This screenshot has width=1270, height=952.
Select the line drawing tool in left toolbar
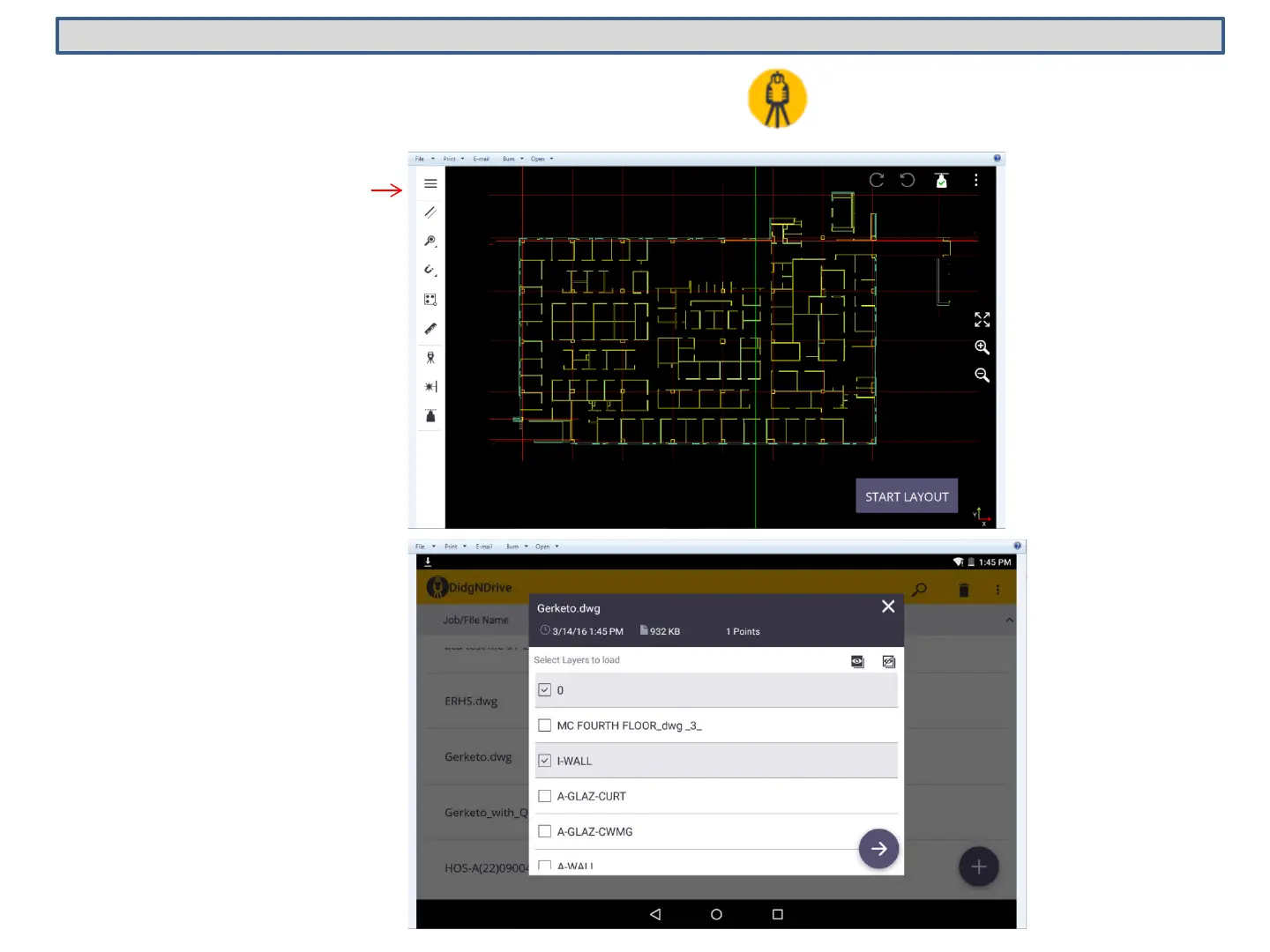[430, 212]
